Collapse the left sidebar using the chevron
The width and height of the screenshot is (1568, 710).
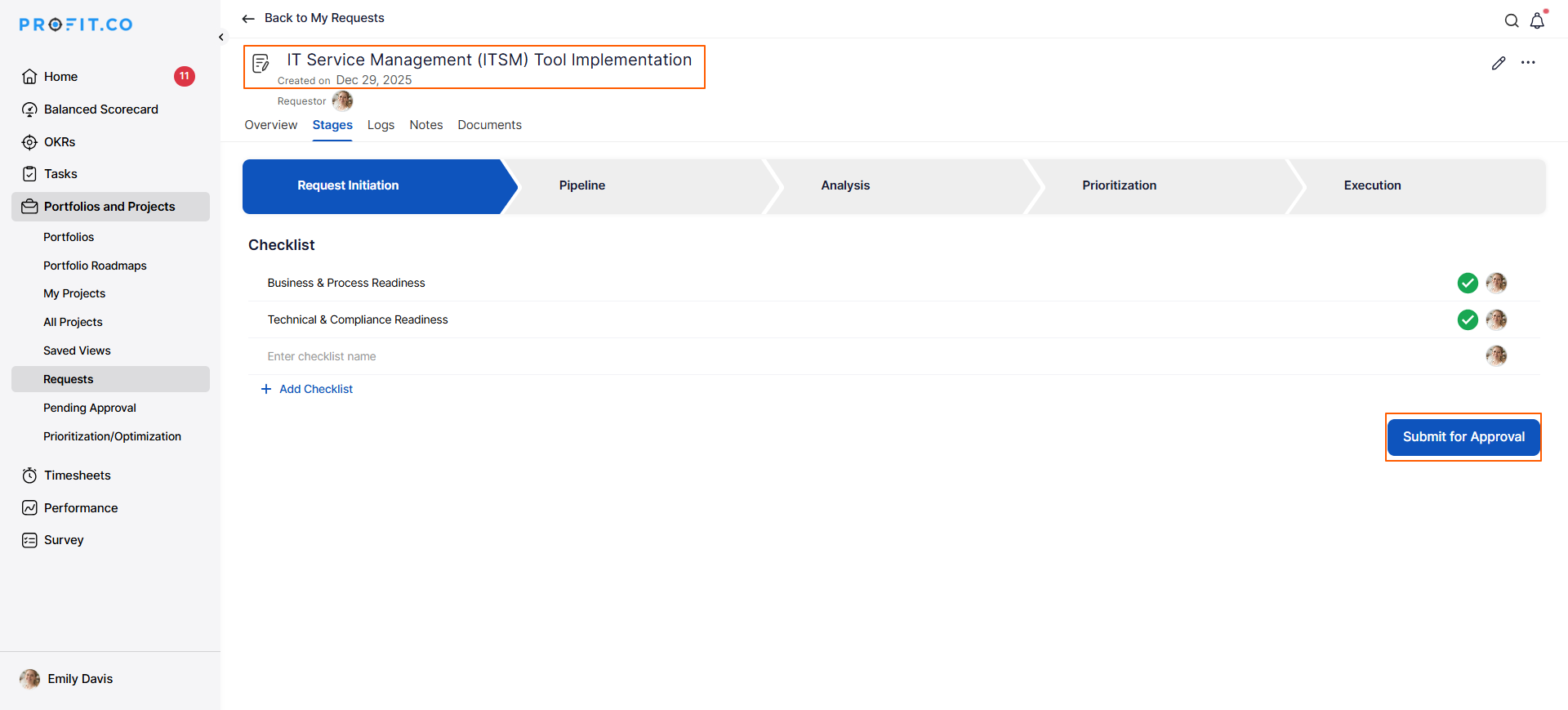pos(220,37)
